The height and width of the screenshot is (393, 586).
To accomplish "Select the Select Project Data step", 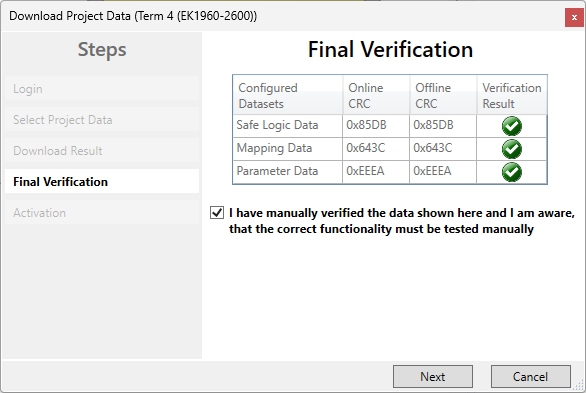I will (x=102, y=120).
